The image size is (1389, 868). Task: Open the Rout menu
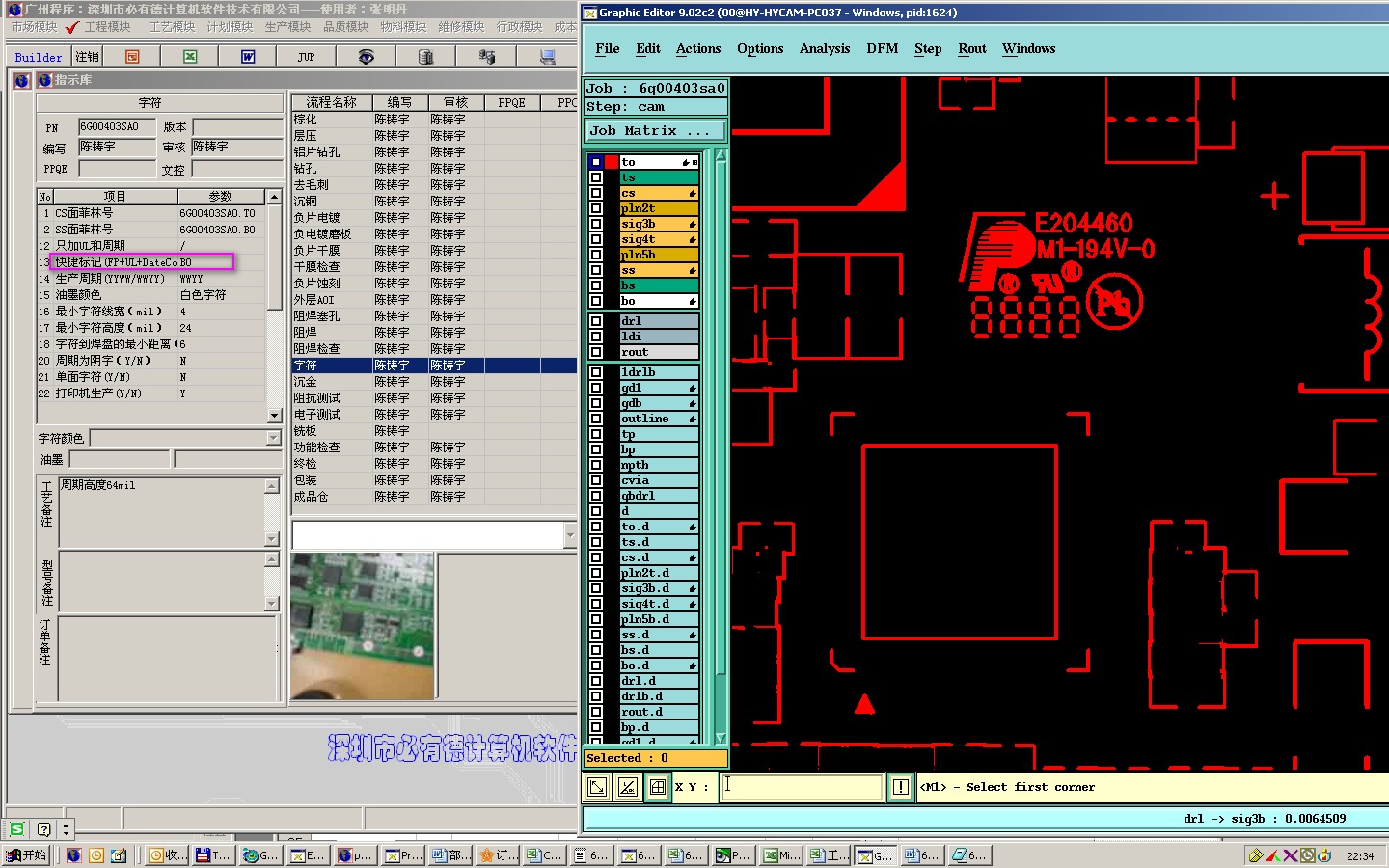click(972, 48)
